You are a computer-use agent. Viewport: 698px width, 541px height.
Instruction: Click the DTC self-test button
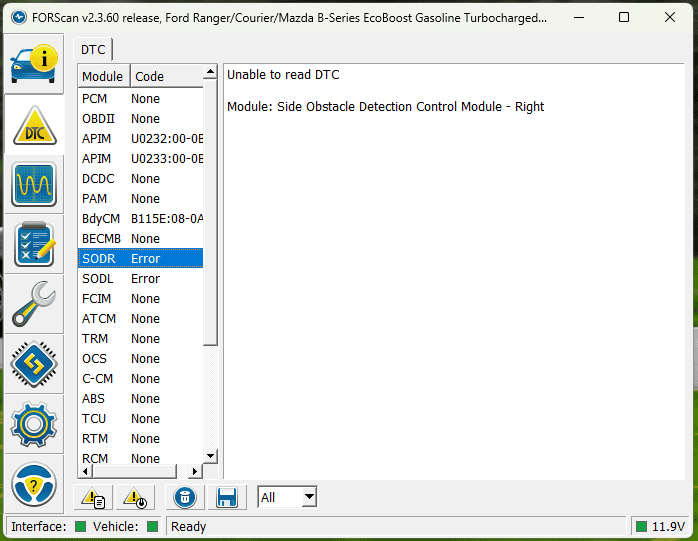pos(135,497)
